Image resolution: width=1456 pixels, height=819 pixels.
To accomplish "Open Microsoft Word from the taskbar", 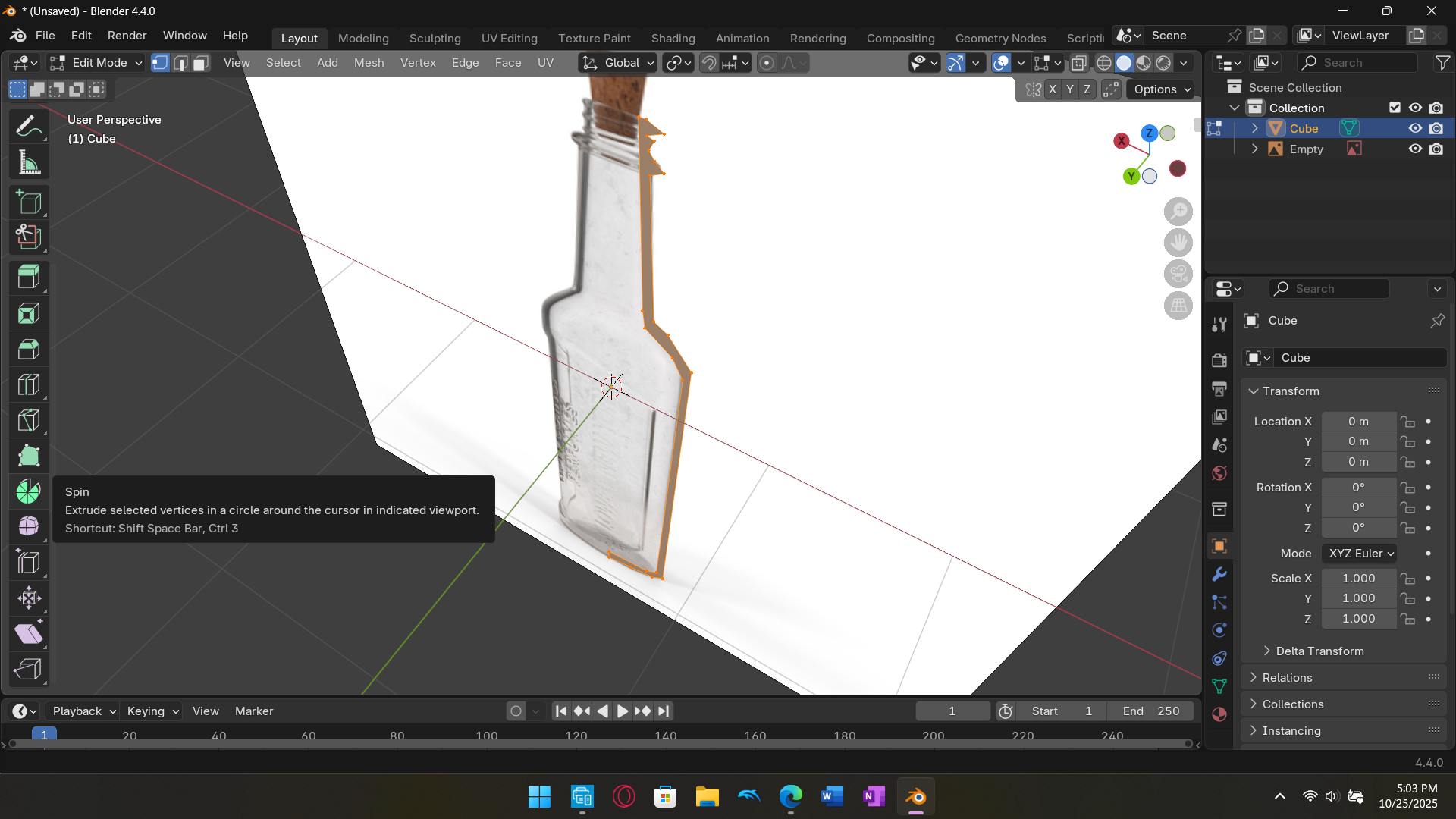I will [x=832, y=797].
